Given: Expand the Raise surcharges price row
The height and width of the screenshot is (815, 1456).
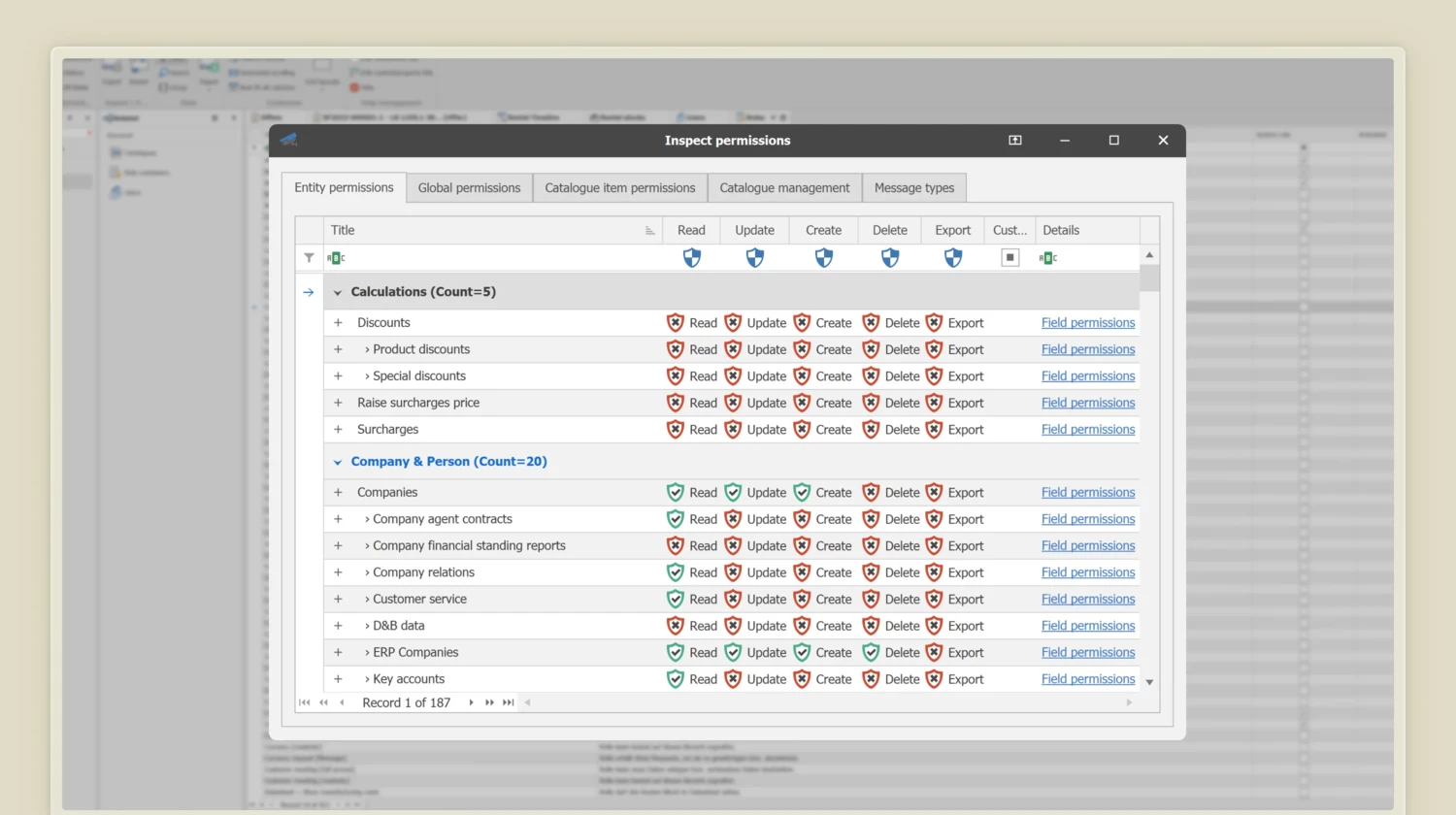Looking at the screenshot, I should (x=338, y=403).
